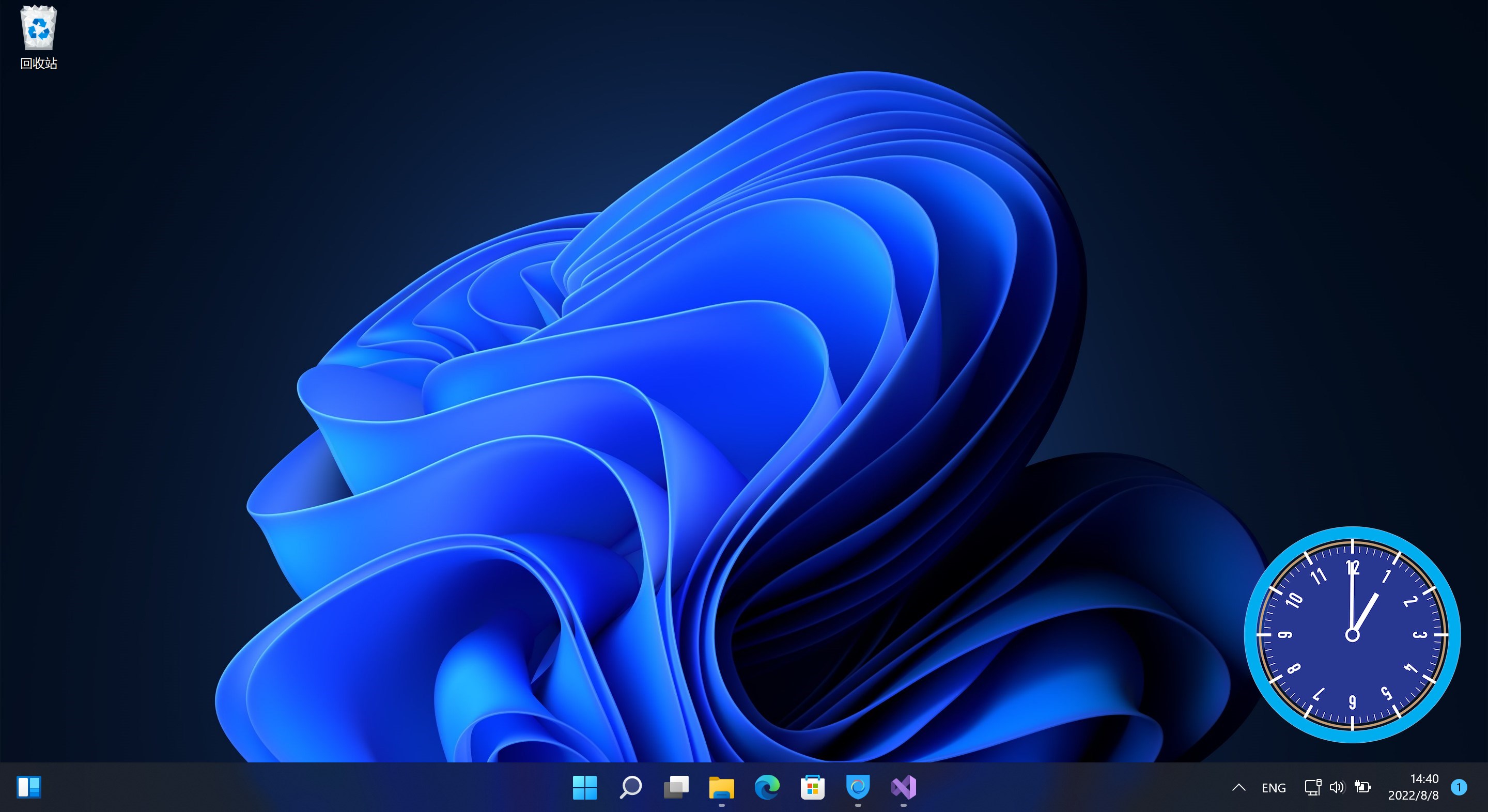
Task: Open the Recycle Bin on the desktop
Action: tap(38, 27)
